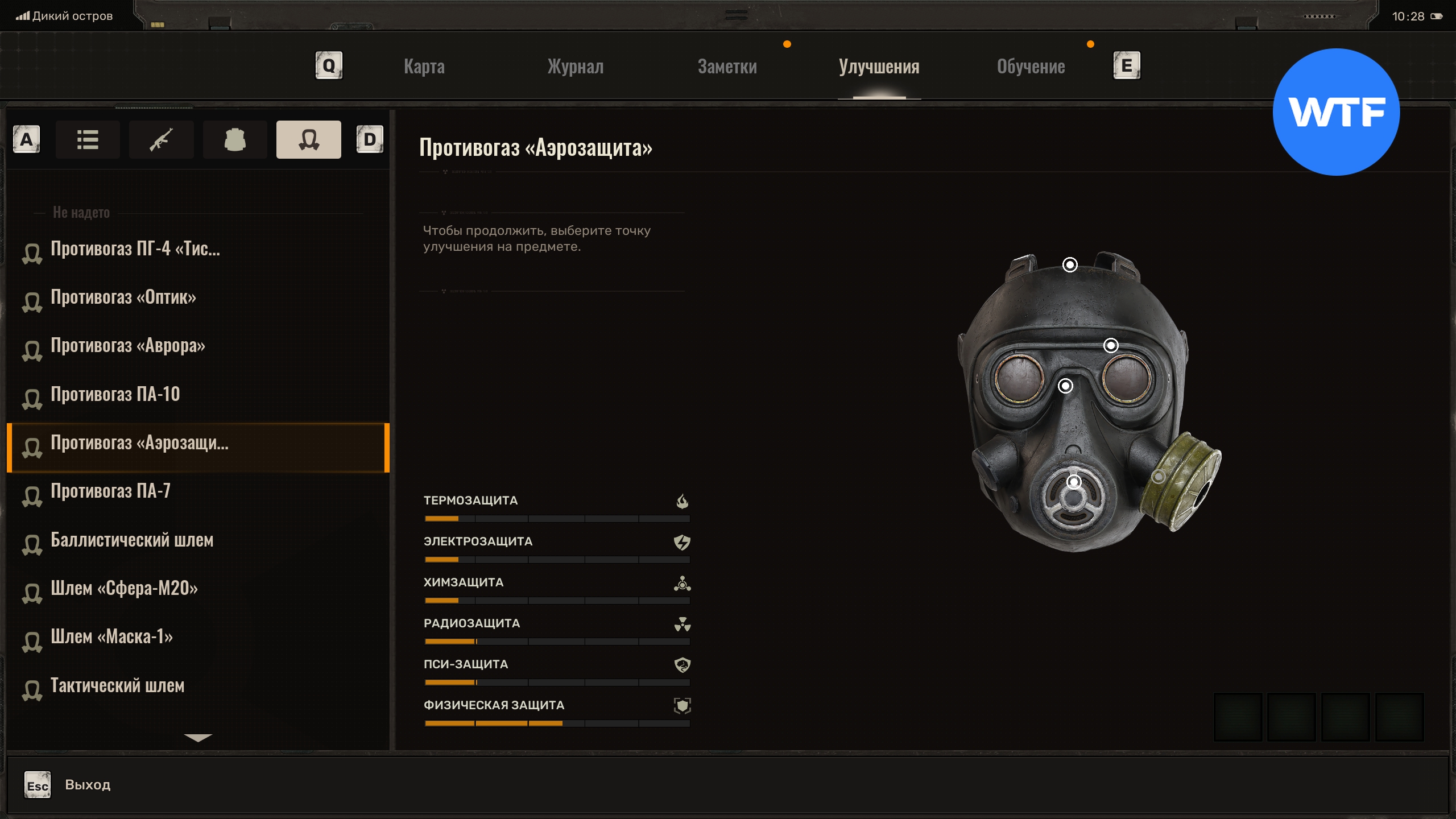Image resolution: width=1456 pixels, height=819 pixels.
Task: Select Противогаз «Оптик» from the list
Action: click(x=123, y=297)
